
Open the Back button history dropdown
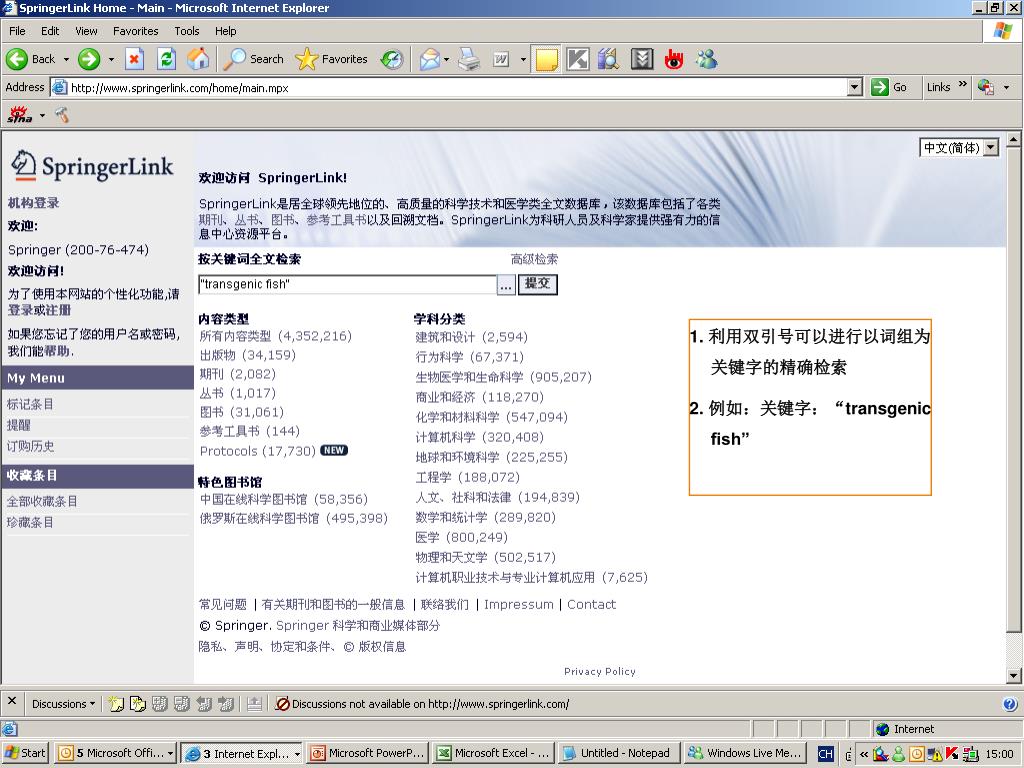(x=66, y=59)
